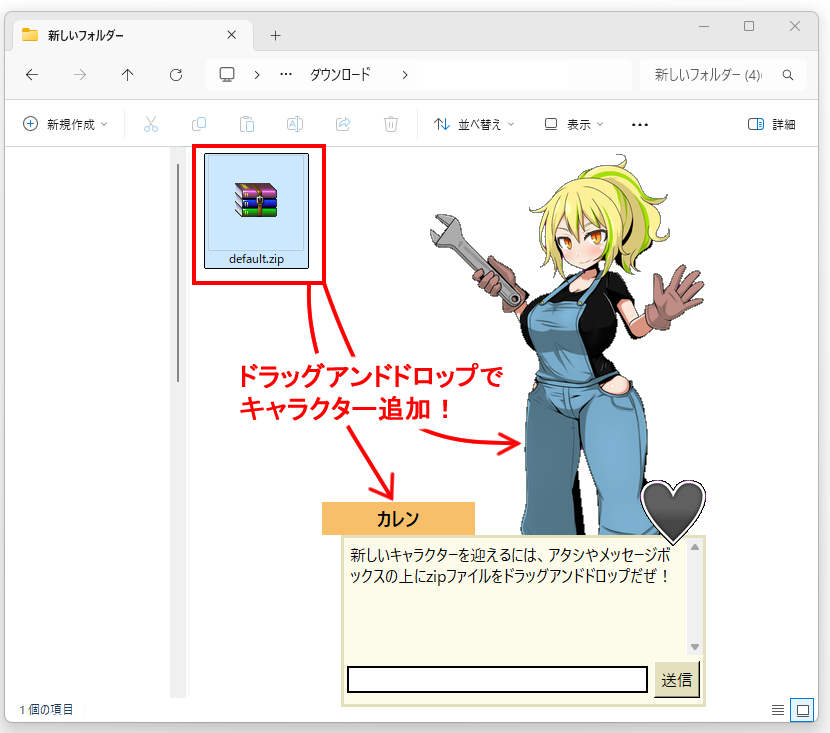
Task: Click the paste clipboard icon
Action: (x=247, y=124)
